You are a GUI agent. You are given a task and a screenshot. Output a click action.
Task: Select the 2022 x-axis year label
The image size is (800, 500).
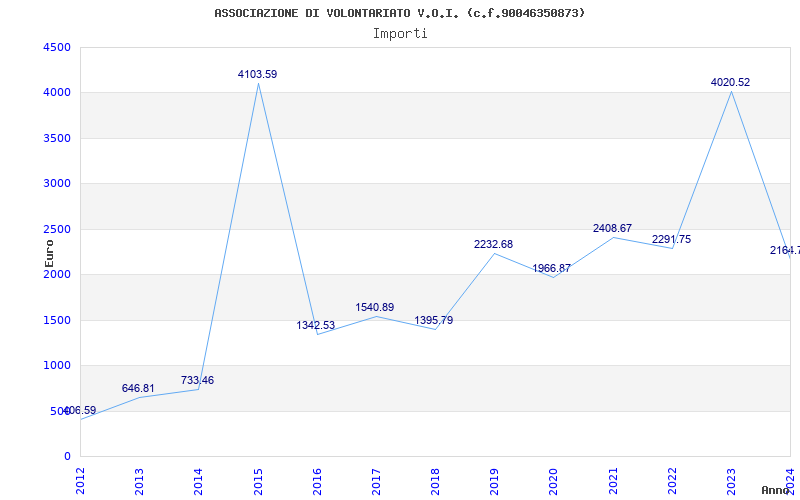coord(672,482)
